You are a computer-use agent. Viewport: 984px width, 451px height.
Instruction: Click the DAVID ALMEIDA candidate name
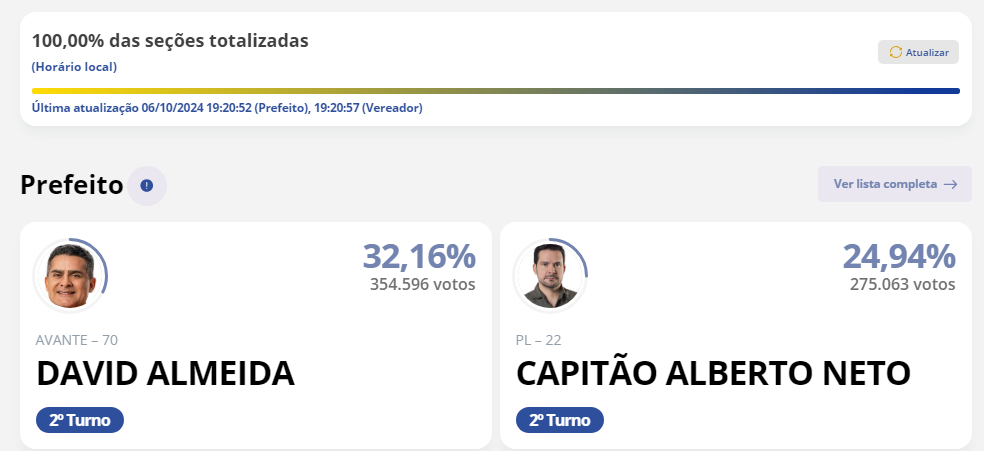point(166,374)
